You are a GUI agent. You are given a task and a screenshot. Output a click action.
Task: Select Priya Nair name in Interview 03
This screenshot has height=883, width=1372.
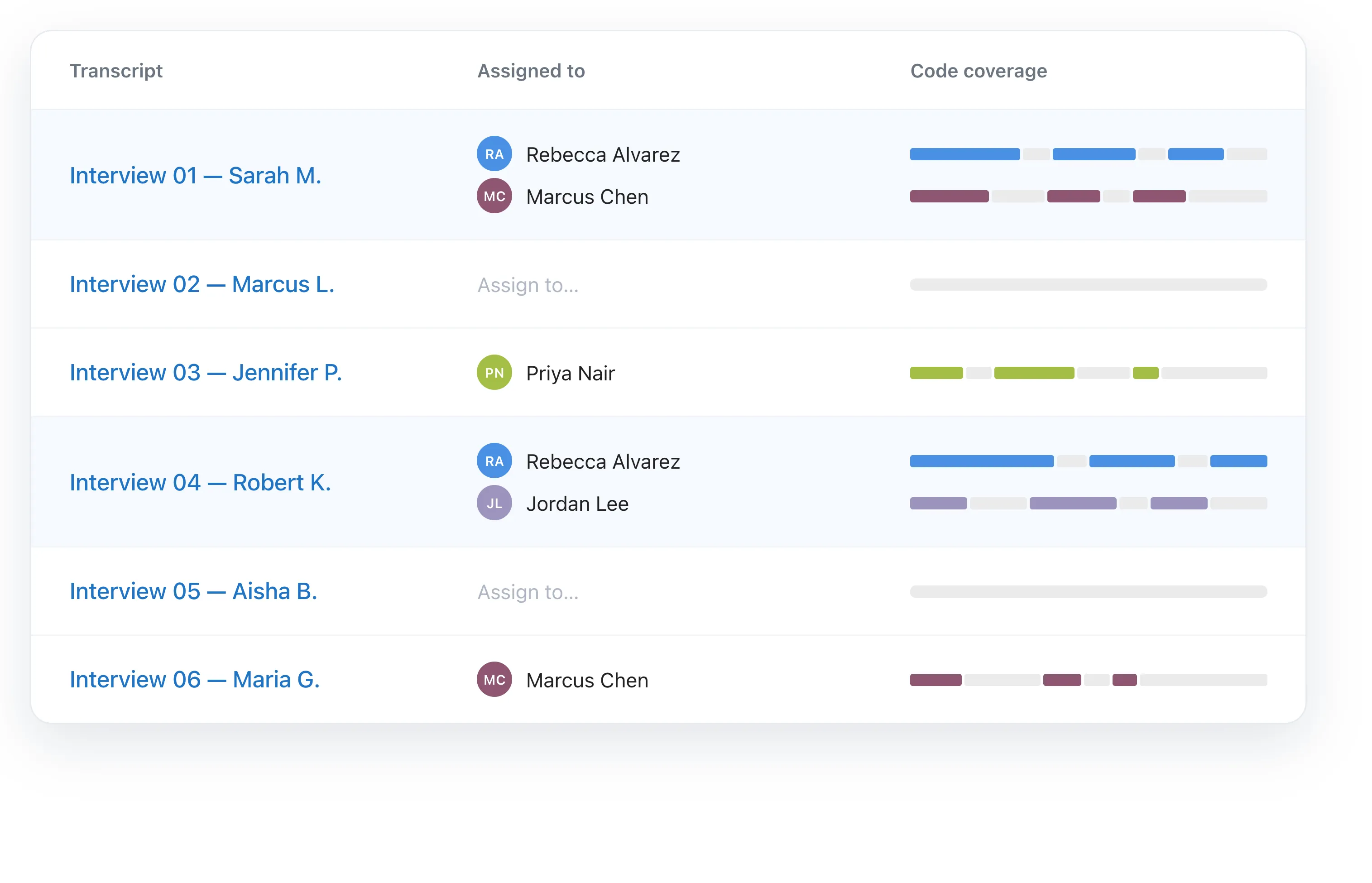[x=571, y=373]
